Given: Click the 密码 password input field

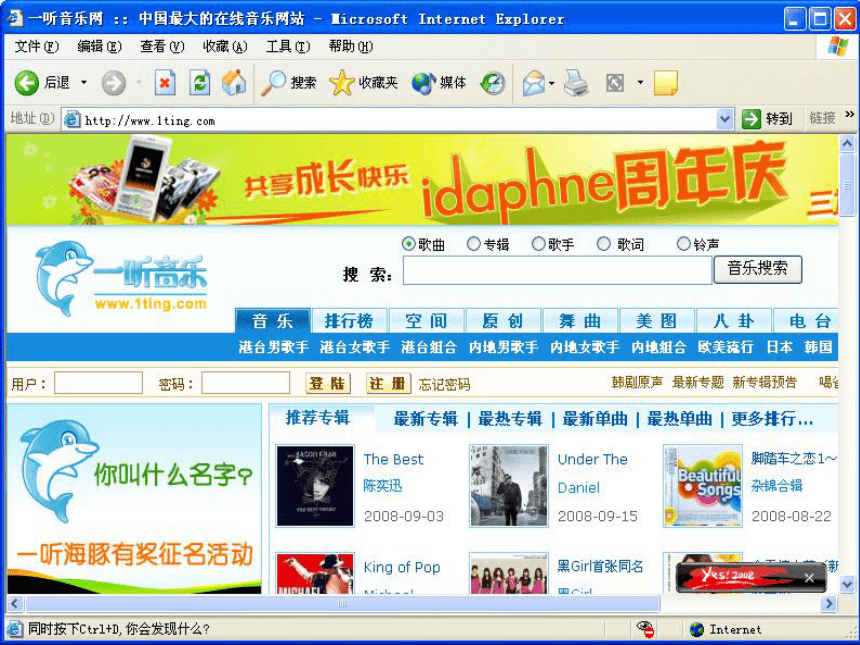Looking at the screenshot, I should click(245, 383).
